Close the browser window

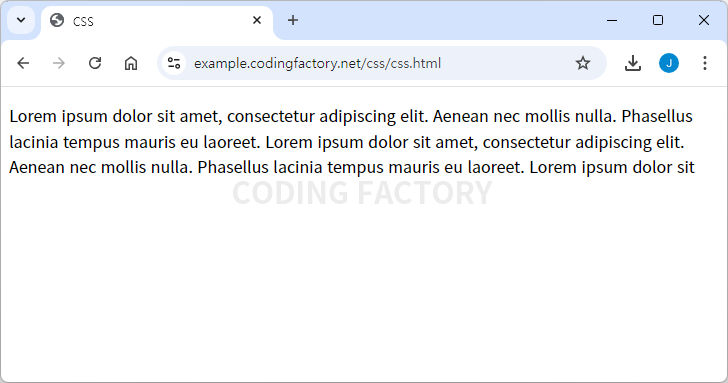704,20
